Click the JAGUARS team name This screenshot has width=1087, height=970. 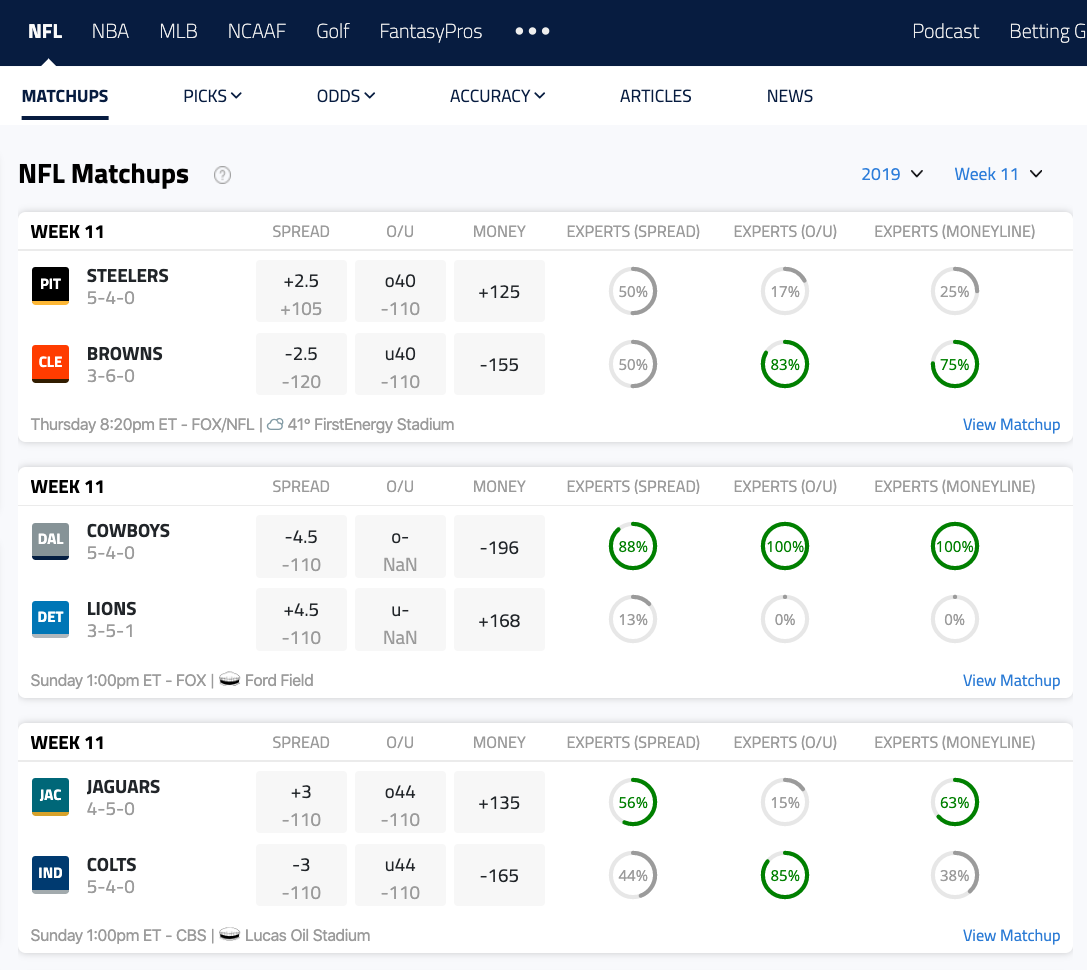tap(123, 786)
